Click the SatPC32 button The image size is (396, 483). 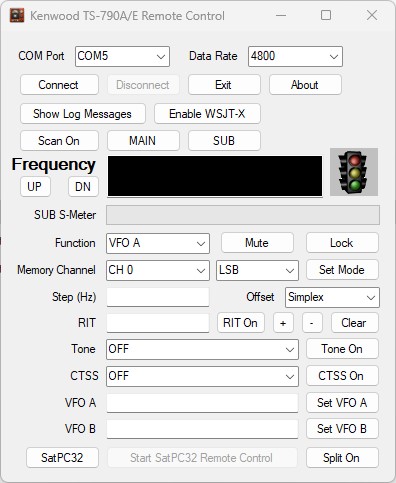coord(62,458)
